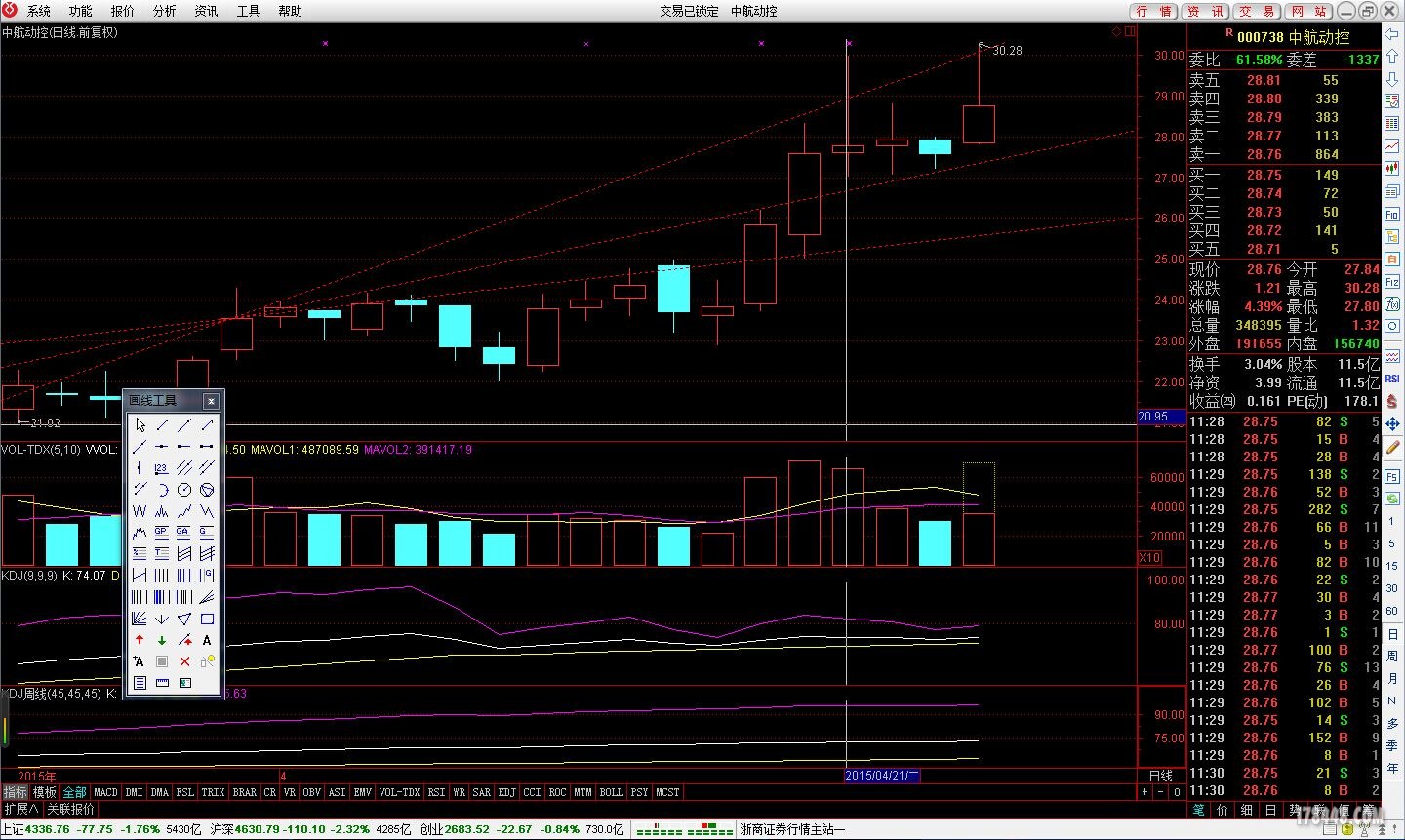1405x840 pixels.
Task: Click stock code 000738 中航动控 header
Action: click(x=1294, y=37)
